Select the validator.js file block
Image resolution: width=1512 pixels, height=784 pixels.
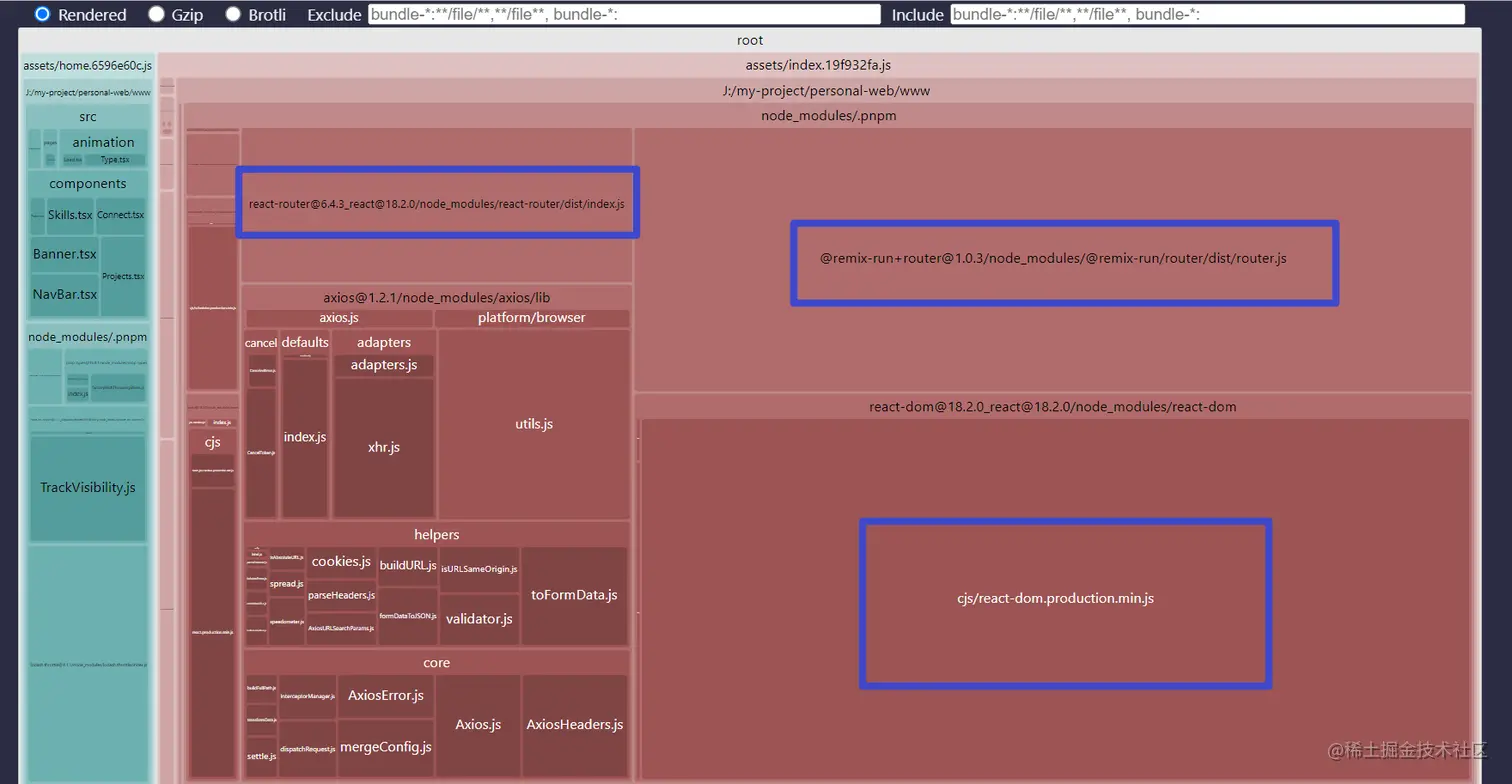(x=479, y=619)
